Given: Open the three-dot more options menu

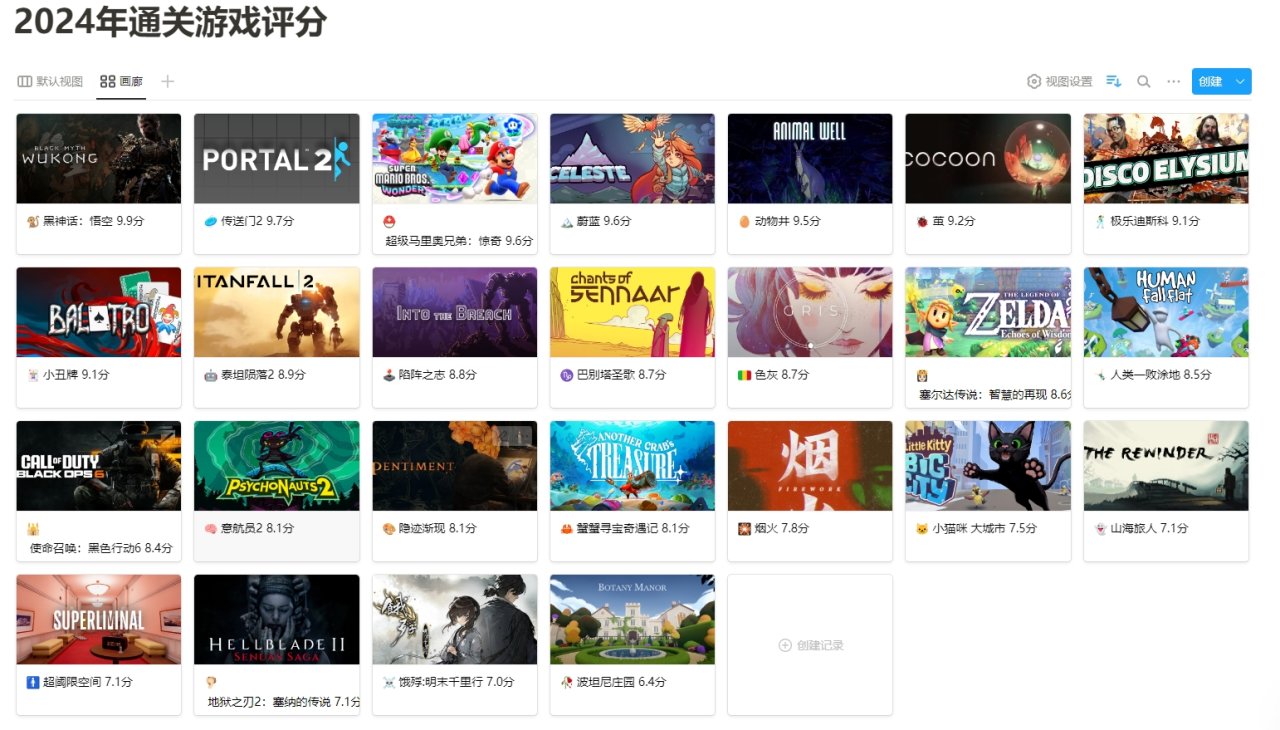Looking at the screenshot, I should [1174, 81].
